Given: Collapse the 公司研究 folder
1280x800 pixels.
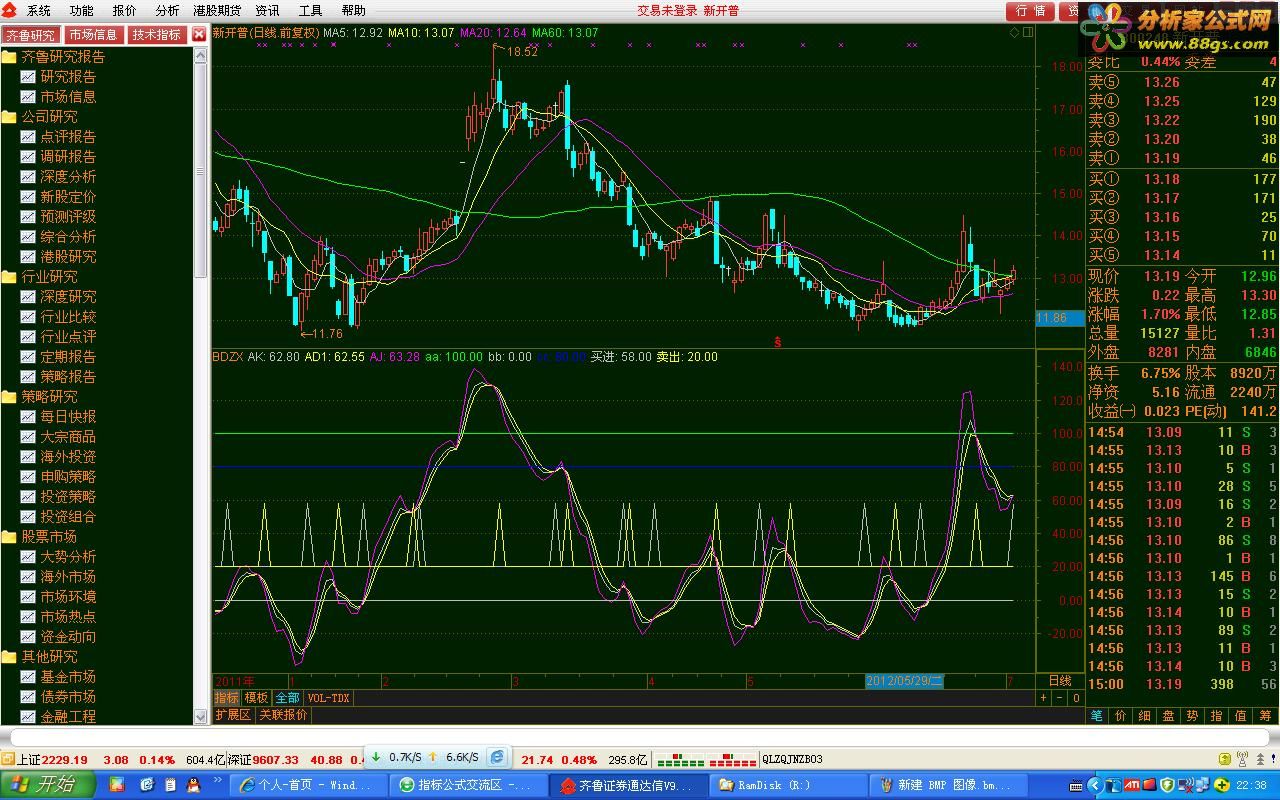Looking at the screenshot, I should point(9,117).
